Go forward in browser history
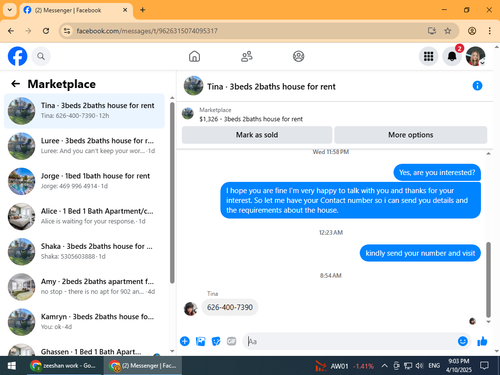The width and height of the screenshot is (500, 375). coord(28,31)
